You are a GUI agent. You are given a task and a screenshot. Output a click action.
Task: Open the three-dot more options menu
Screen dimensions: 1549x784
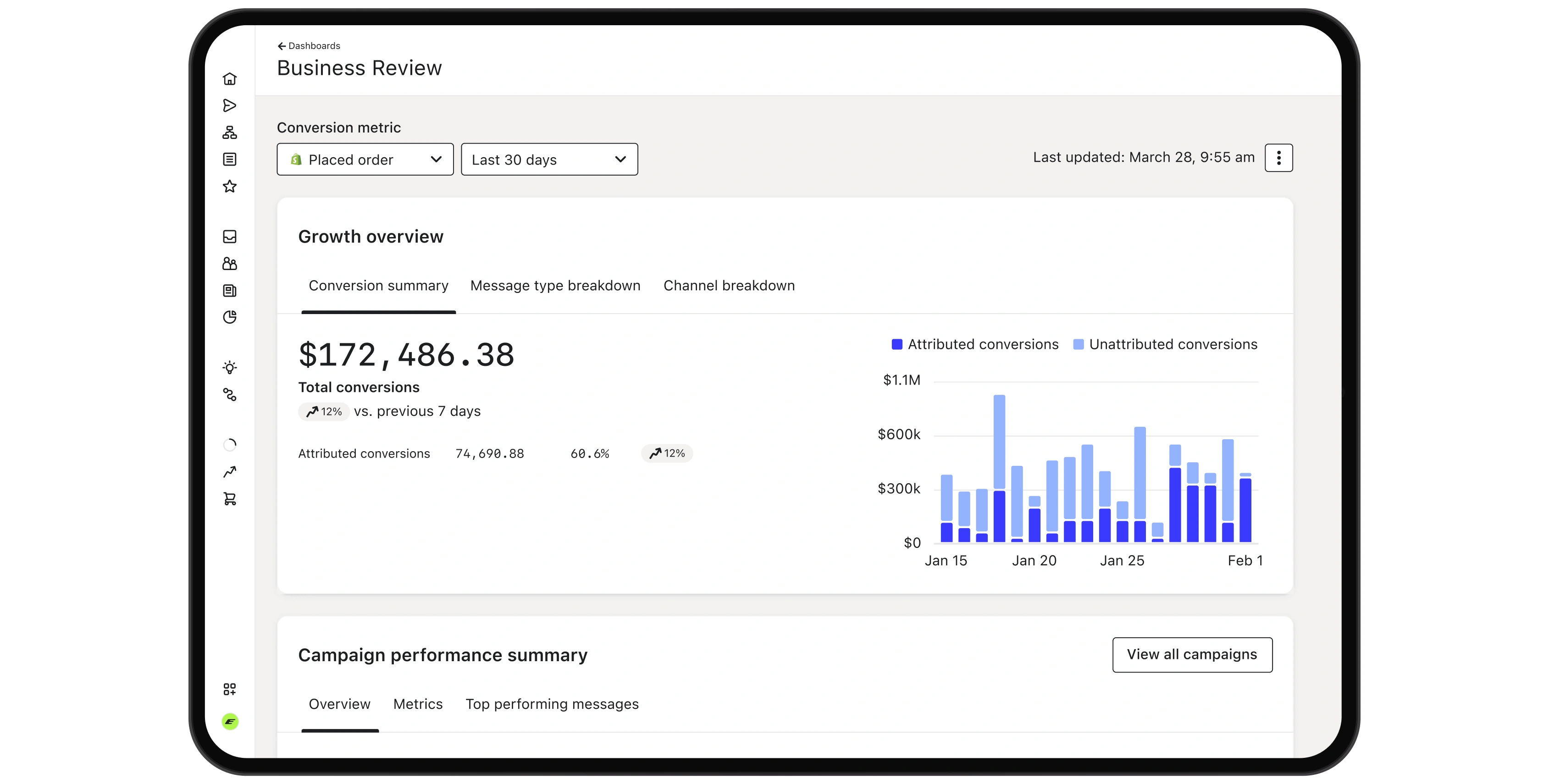click(x=1278, y=158)
